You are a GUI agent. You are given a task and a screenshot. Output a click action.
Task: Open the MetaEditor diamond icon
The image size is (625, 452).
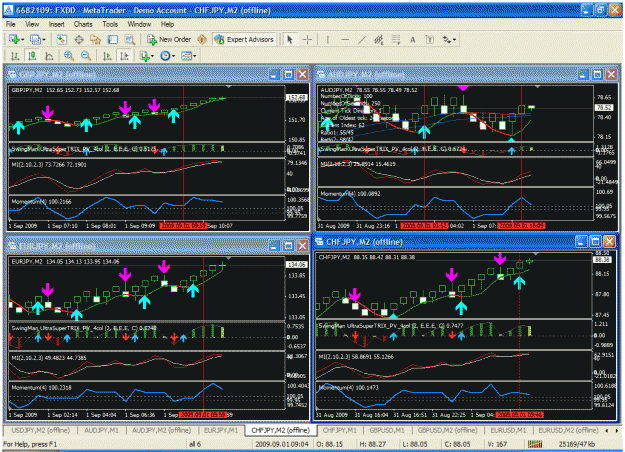(x=202, y=39)
